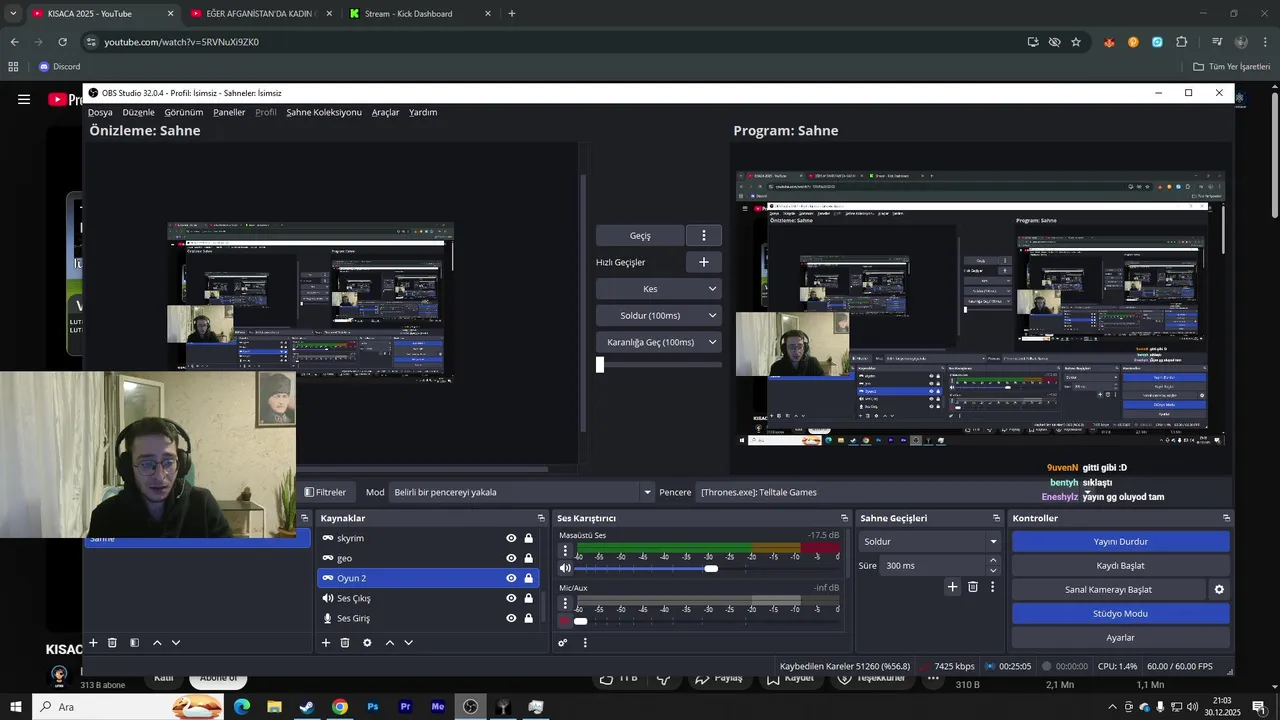Show hidden system tray icons

tap(1112, 707)
